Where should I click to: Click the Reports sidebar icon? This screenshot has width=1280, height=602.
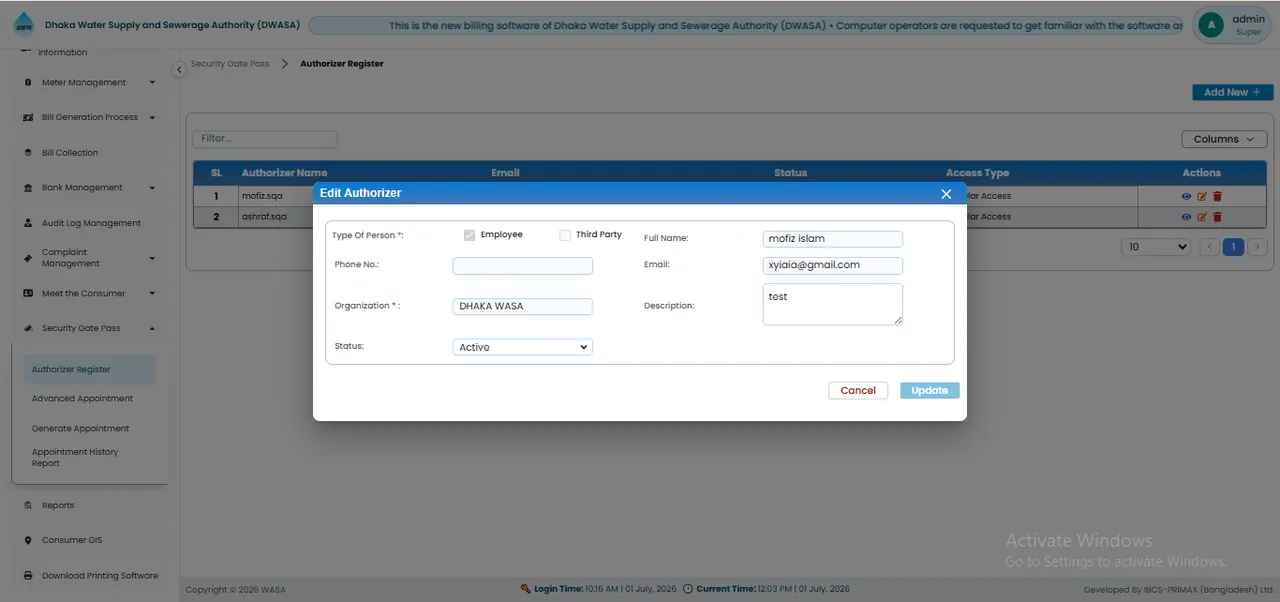[28, 506]
